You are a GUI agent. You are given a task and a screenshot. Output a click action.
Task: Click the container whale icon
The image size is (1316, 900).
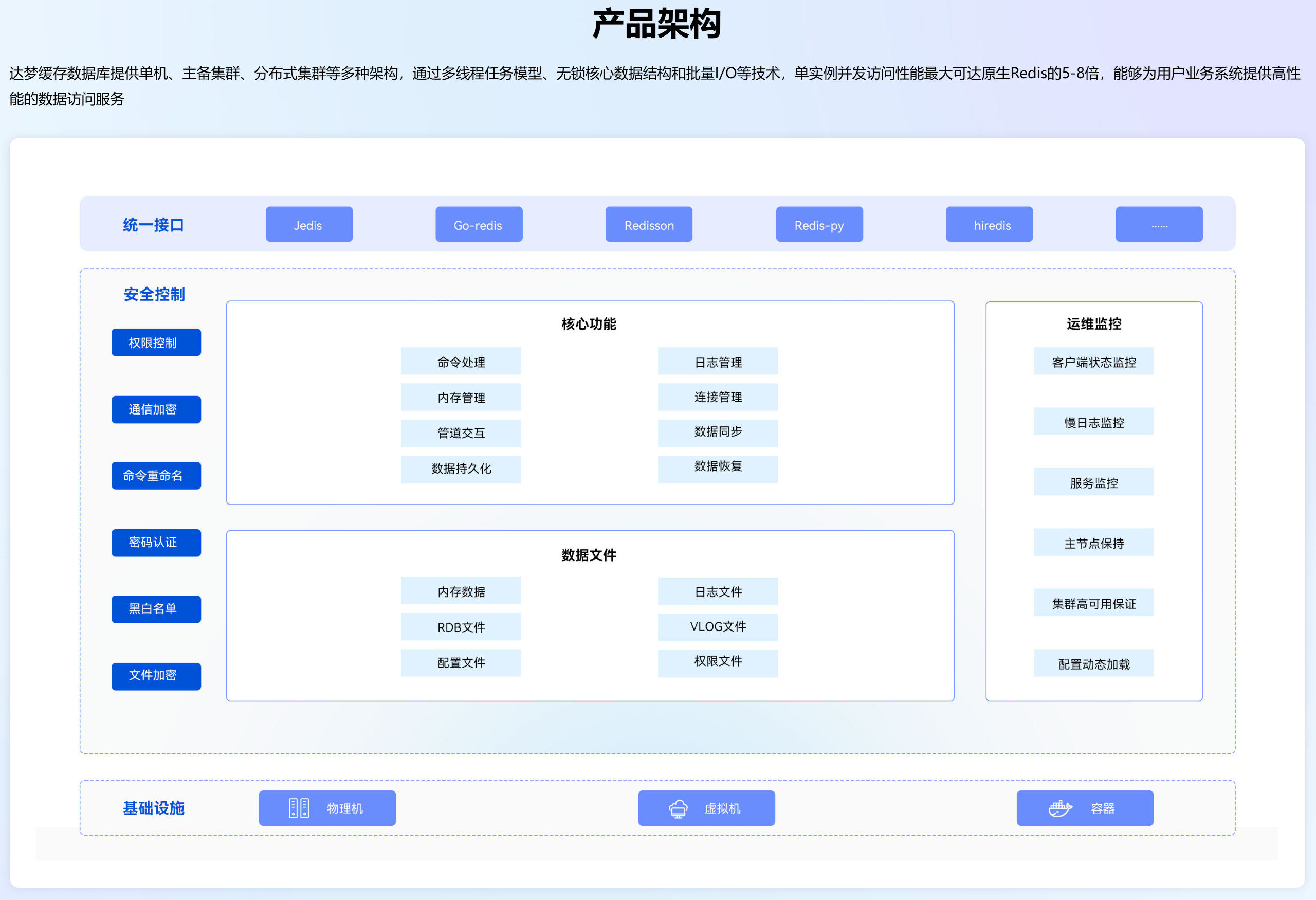tap(1060, 808)
